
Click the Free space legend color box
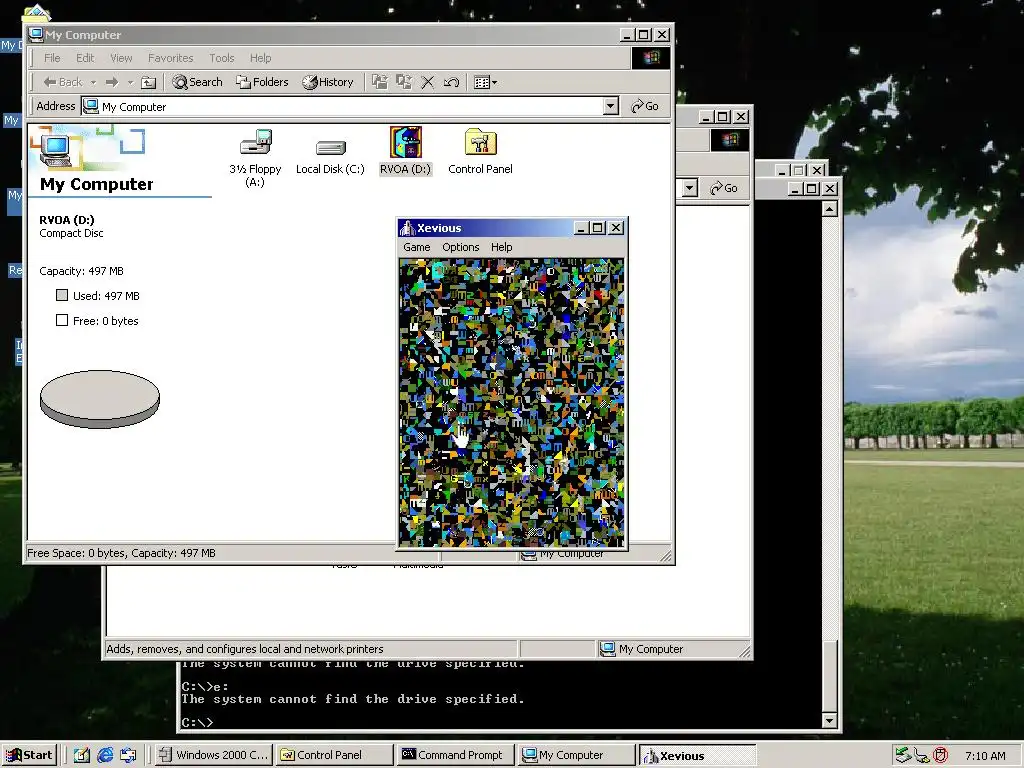tap(62, 320)
